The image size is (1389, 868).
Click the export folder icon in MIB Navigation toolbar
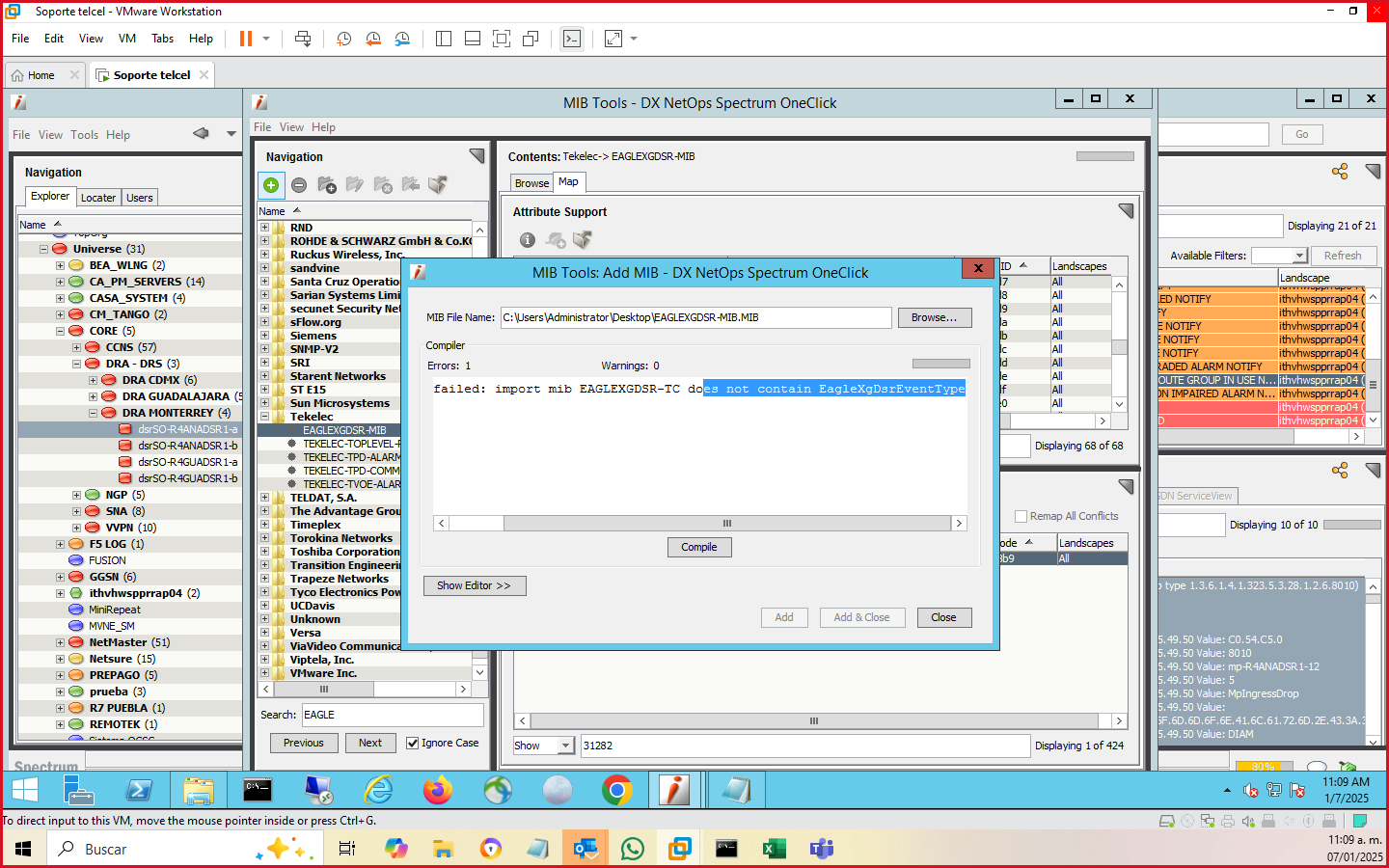[x=438, y=185]
